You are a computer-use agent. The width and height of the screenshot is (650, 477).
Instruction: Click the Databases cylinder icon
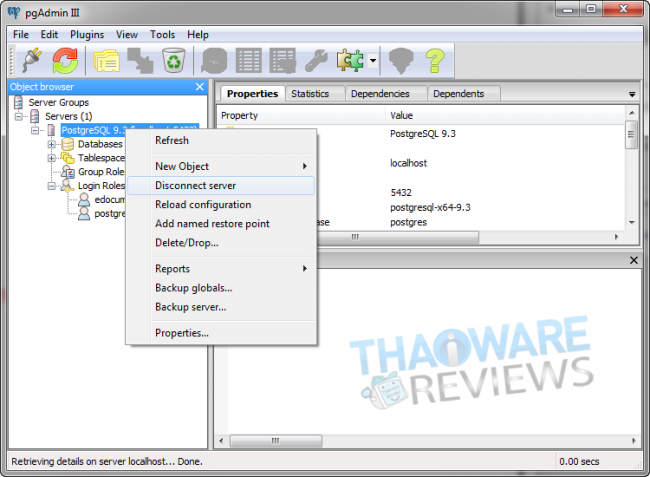68,144
